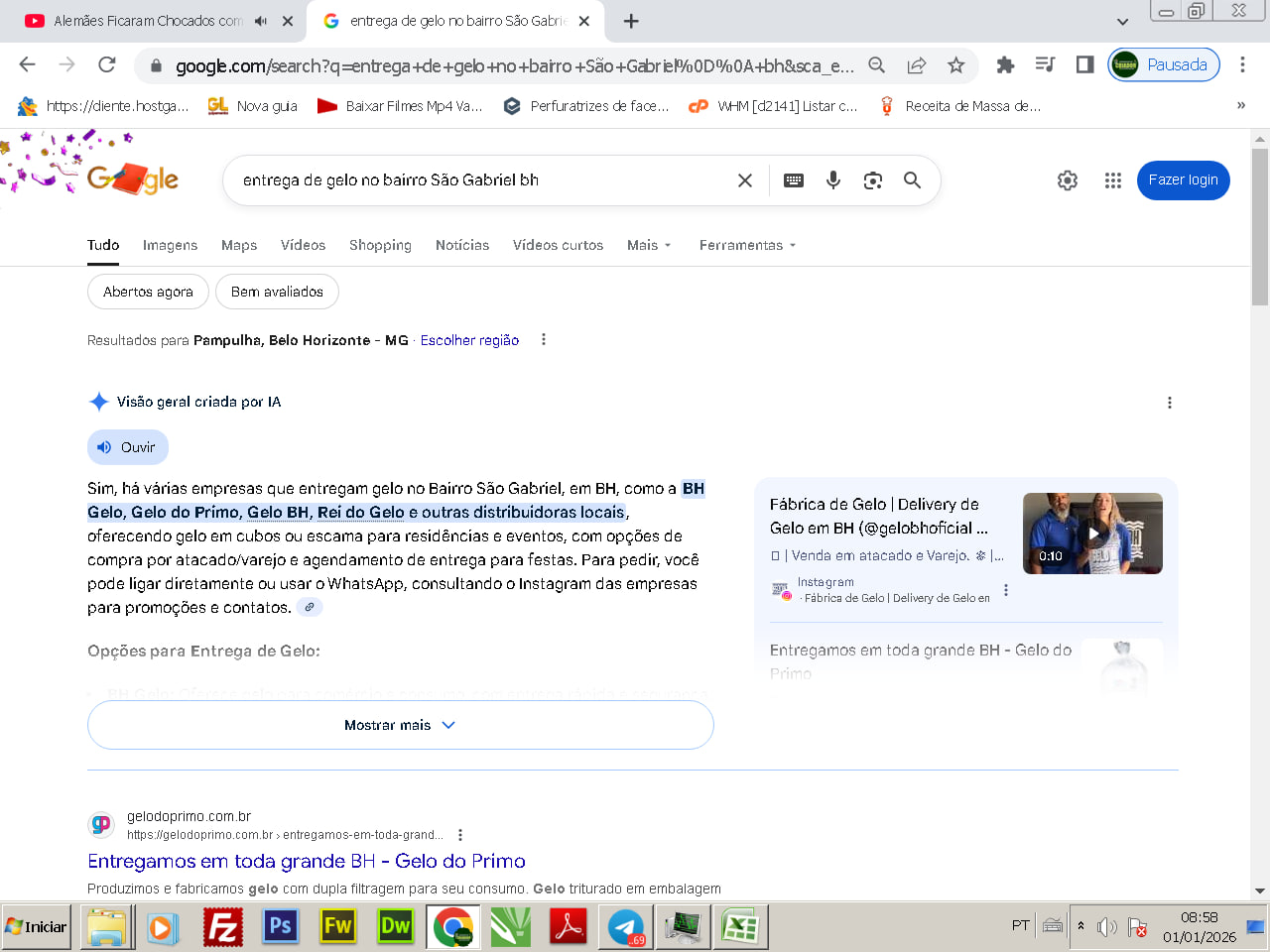Clear the search query with X

coord(745,179)
